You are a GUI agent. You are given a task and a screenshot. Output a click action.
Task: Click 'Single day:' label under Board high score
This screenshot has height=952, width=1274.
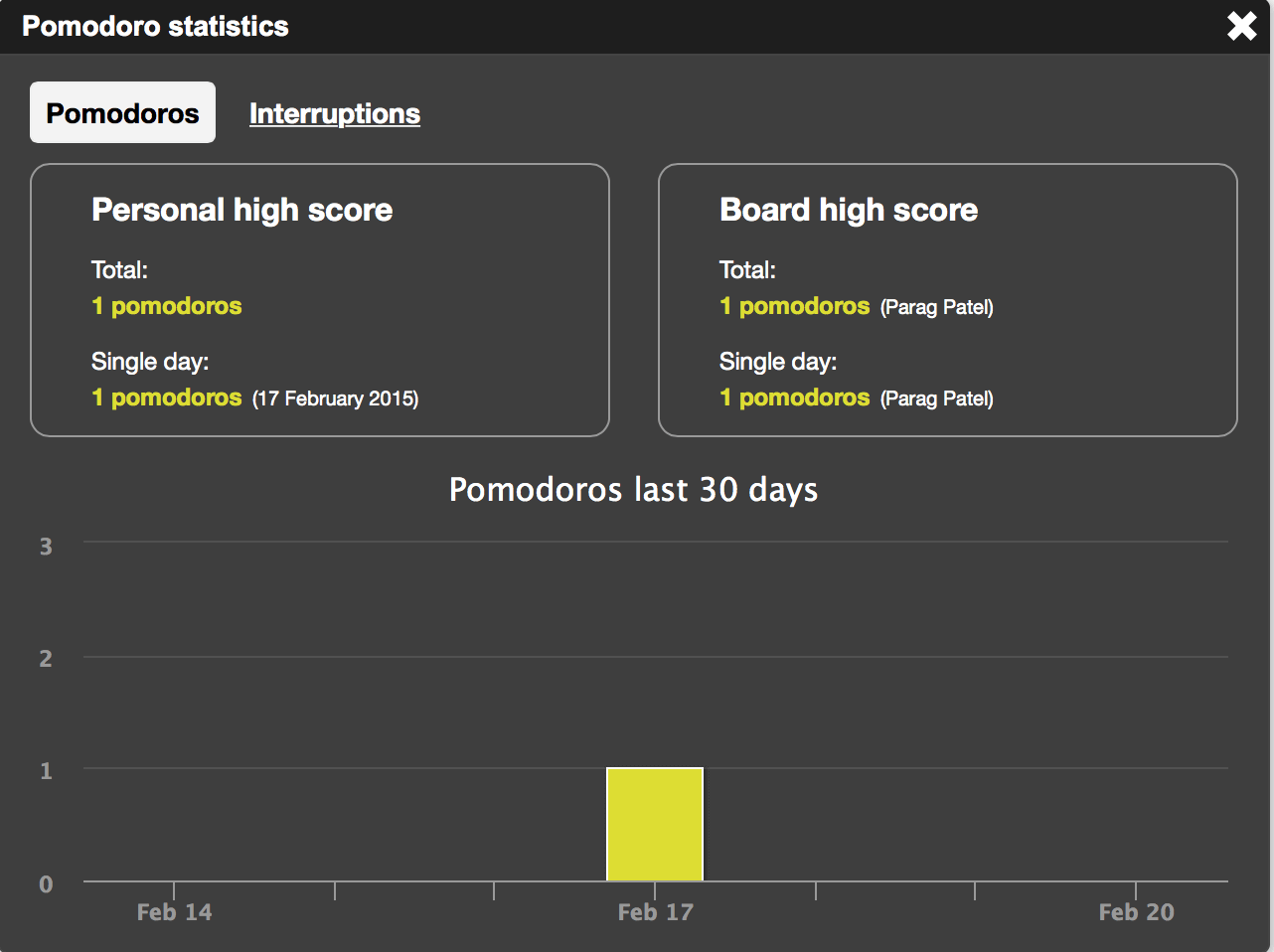(778, 362)
